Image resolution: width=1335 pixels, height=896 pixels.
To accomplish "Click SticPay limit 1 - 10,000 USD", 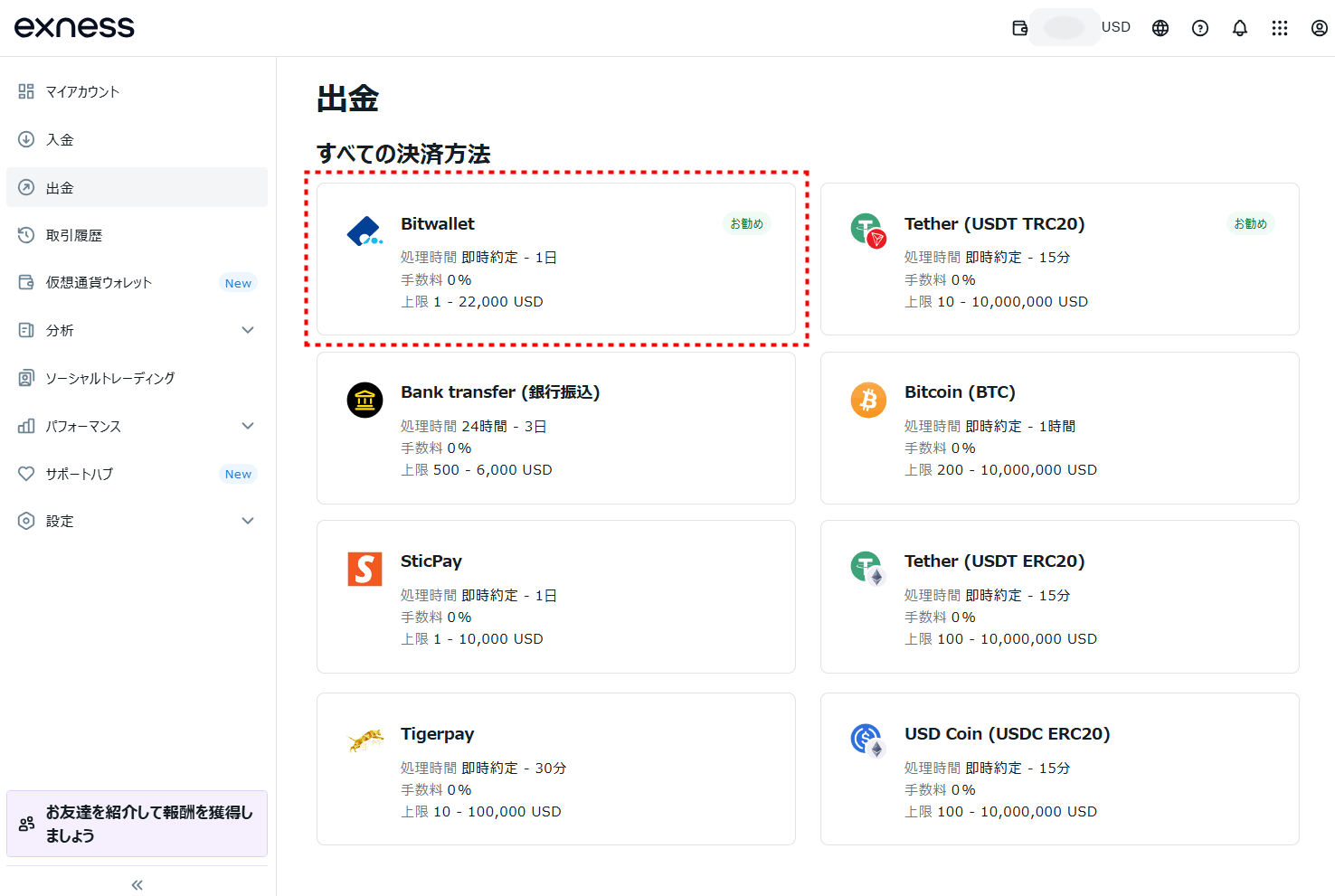I will click(472, 639).
